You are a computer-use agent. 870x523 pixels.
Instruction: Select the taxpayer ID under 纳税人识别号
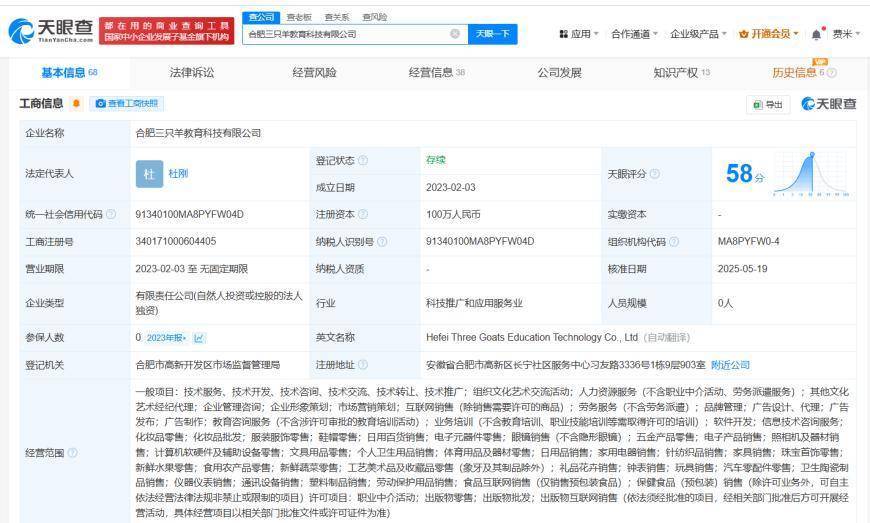tap(480, 241)
